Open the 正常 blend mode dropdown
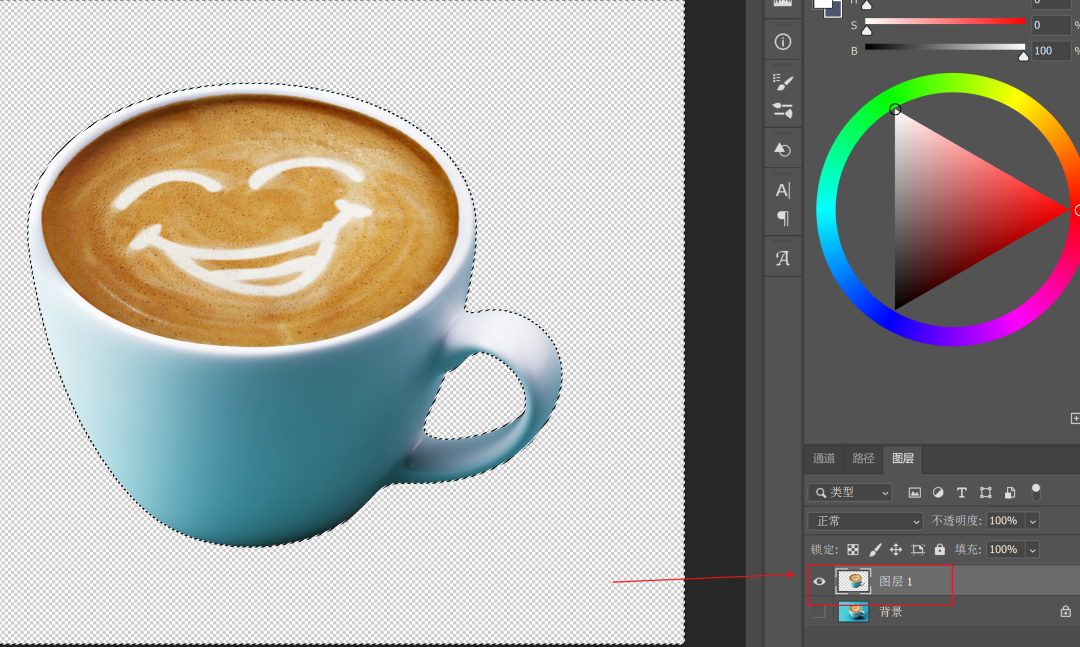Screen dimensions: 1080x647 (x=865, y=521)
